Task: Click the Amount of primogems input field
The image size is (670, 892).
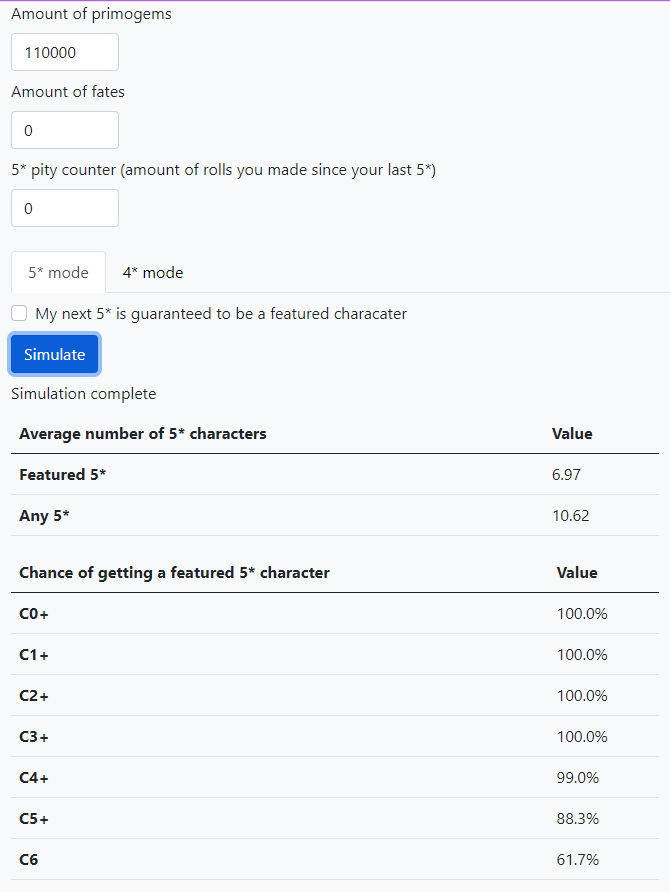Action: pos(65,52)
